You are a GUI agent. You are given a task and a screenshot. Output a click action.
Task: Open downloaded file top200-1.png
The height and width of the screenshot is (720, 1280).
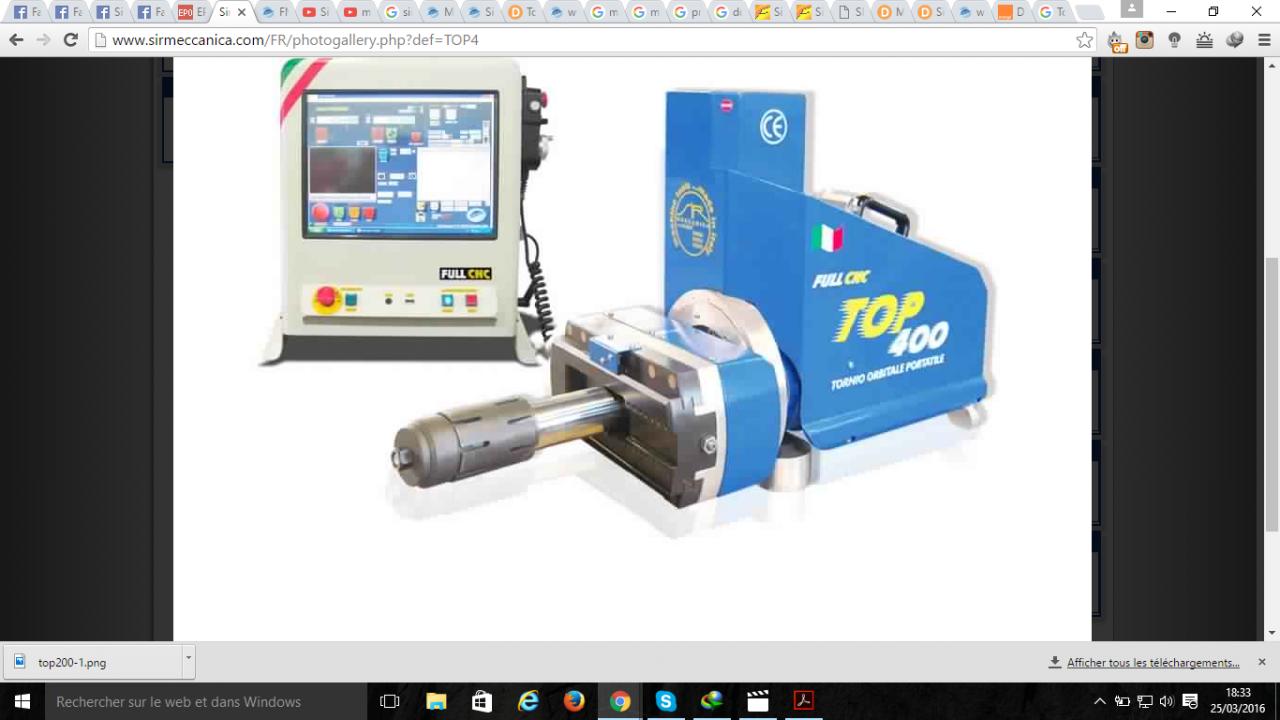[x=92, y=662]
